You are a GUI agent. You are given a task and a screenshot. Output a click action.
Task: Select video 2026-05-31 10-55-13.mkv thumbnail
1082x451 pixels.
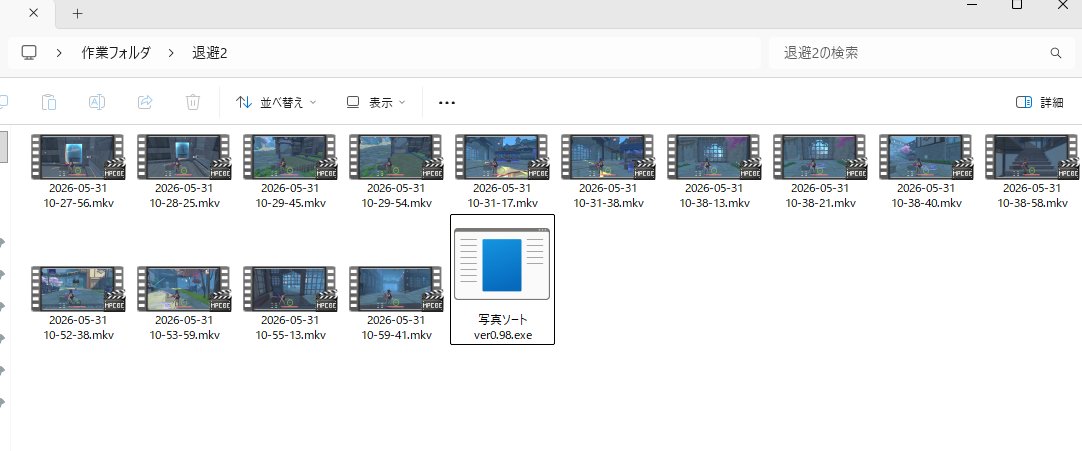click(290, 289)
